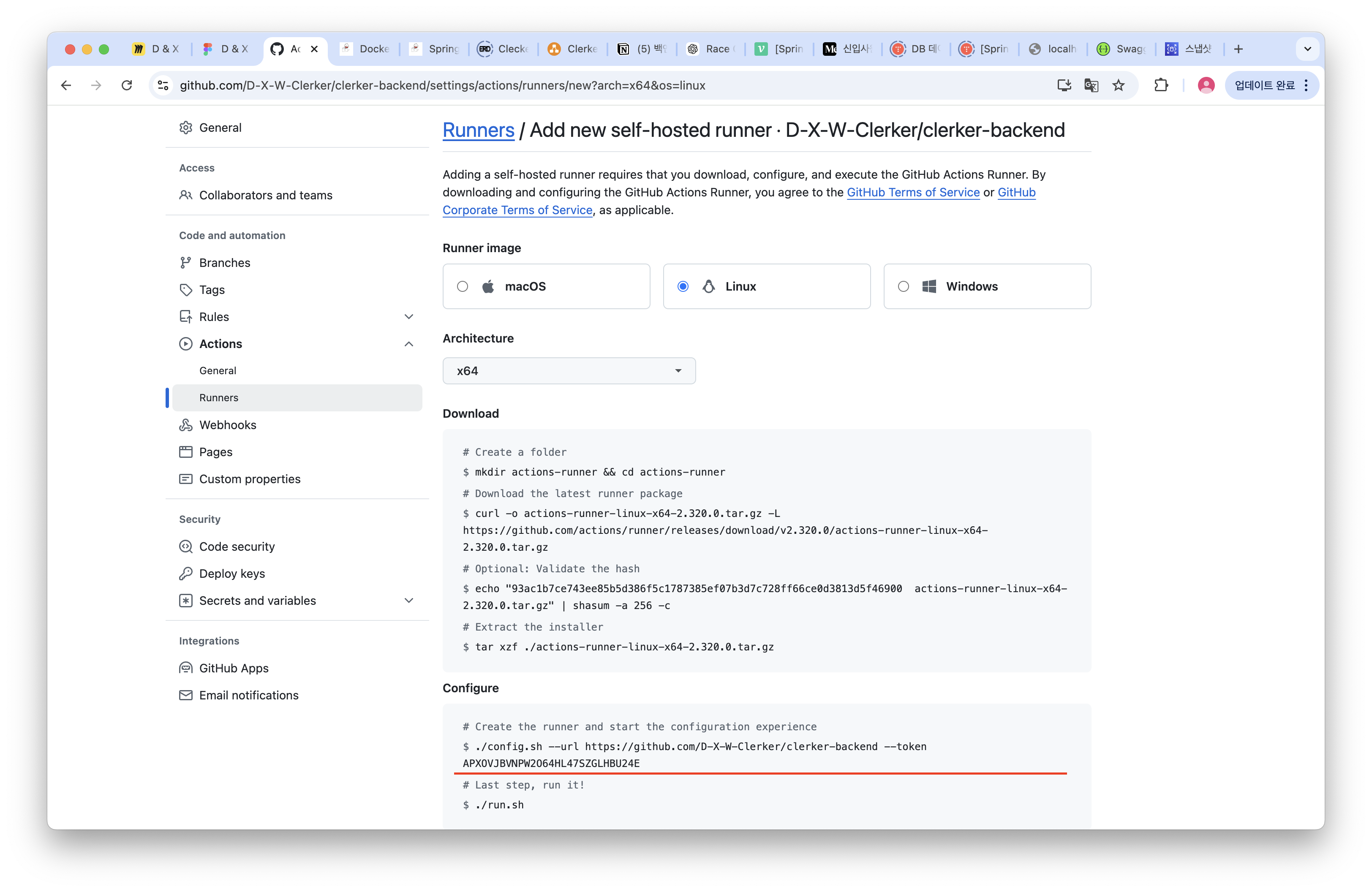Open a new tab with the plus icon
Viewport: 1372px width, 892px height.
click(x=1238, y=49)
